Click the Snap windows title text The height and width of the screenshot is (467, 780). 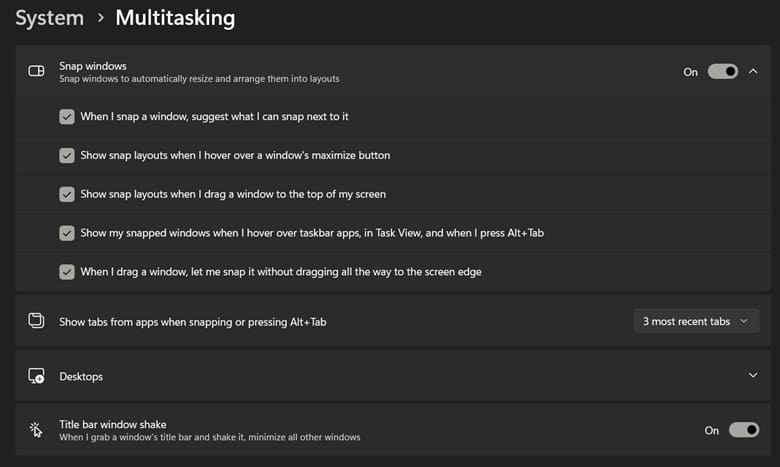click(x=93, y=66)
